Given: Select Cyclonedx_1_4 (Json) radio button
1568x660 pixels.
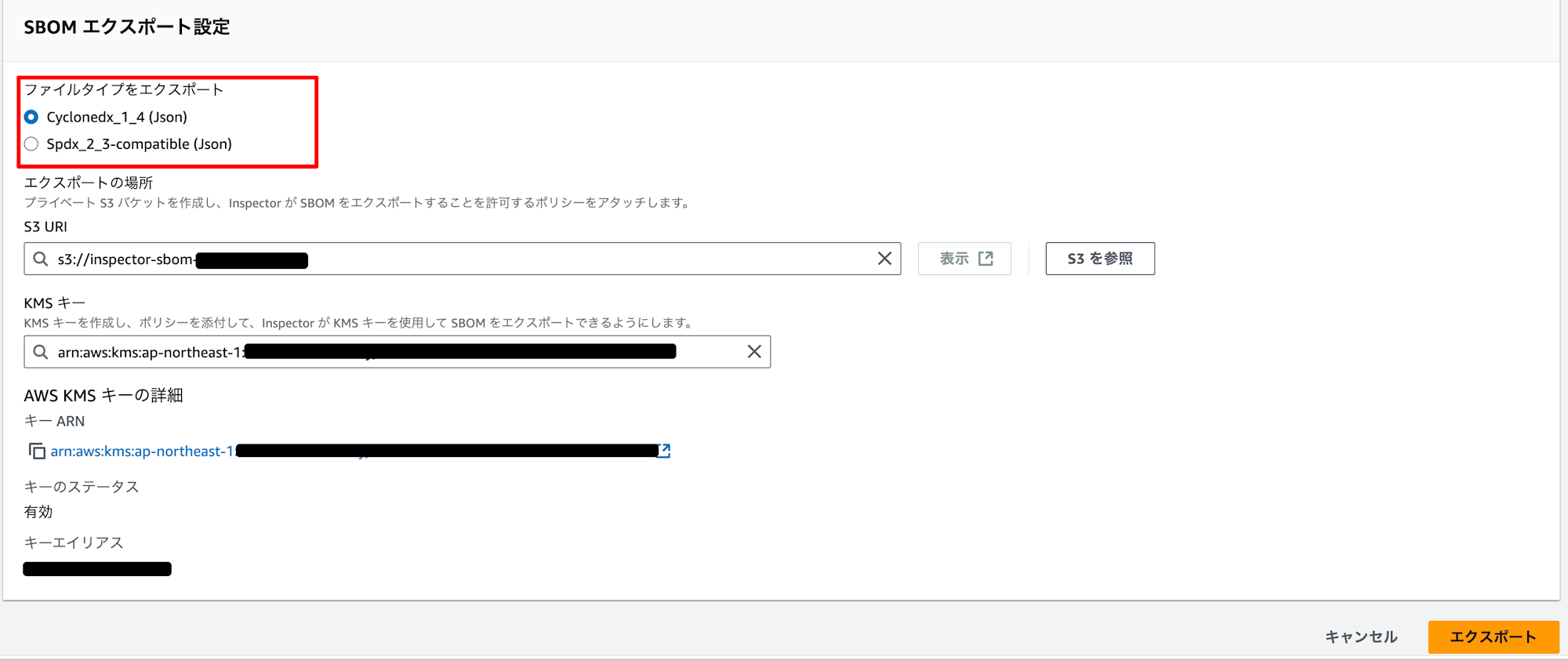Looking at the screenshot, I should 31,117.
